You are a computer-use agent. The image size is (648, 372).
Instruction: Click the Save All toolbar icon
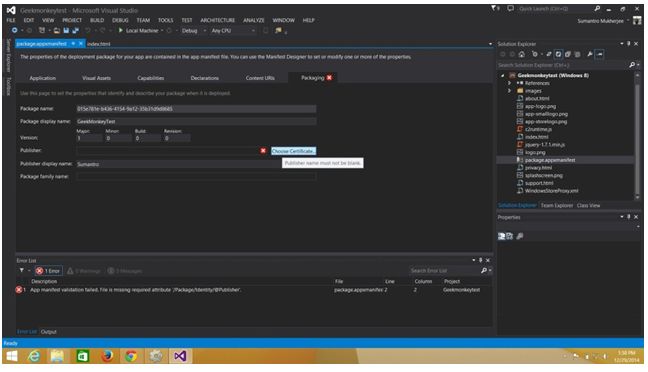(x=75, y=30)
